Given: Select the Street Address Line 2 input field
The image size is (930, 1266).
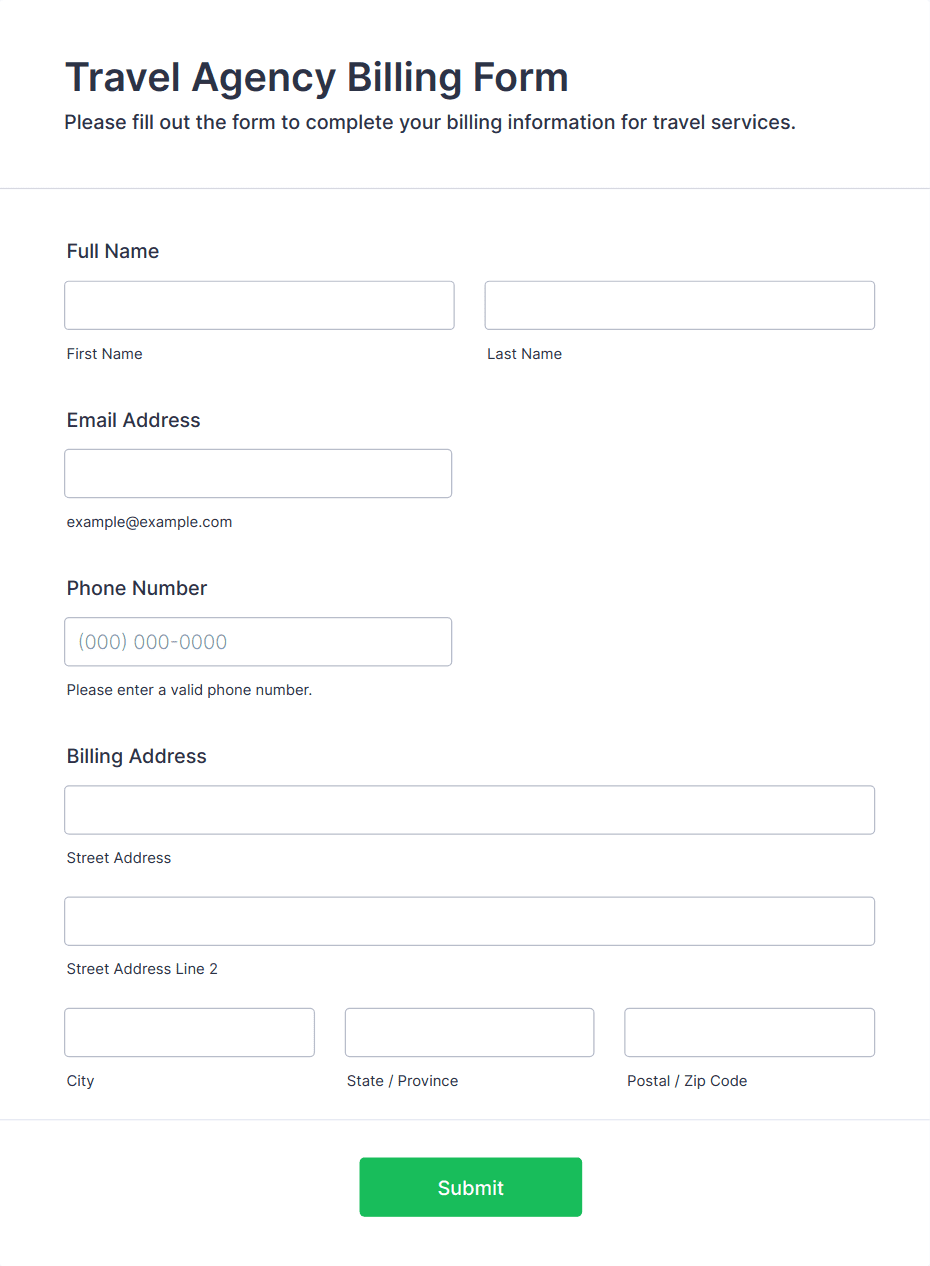Looking at the screenshot, I should pyautogui.click(x=470, y=921).
